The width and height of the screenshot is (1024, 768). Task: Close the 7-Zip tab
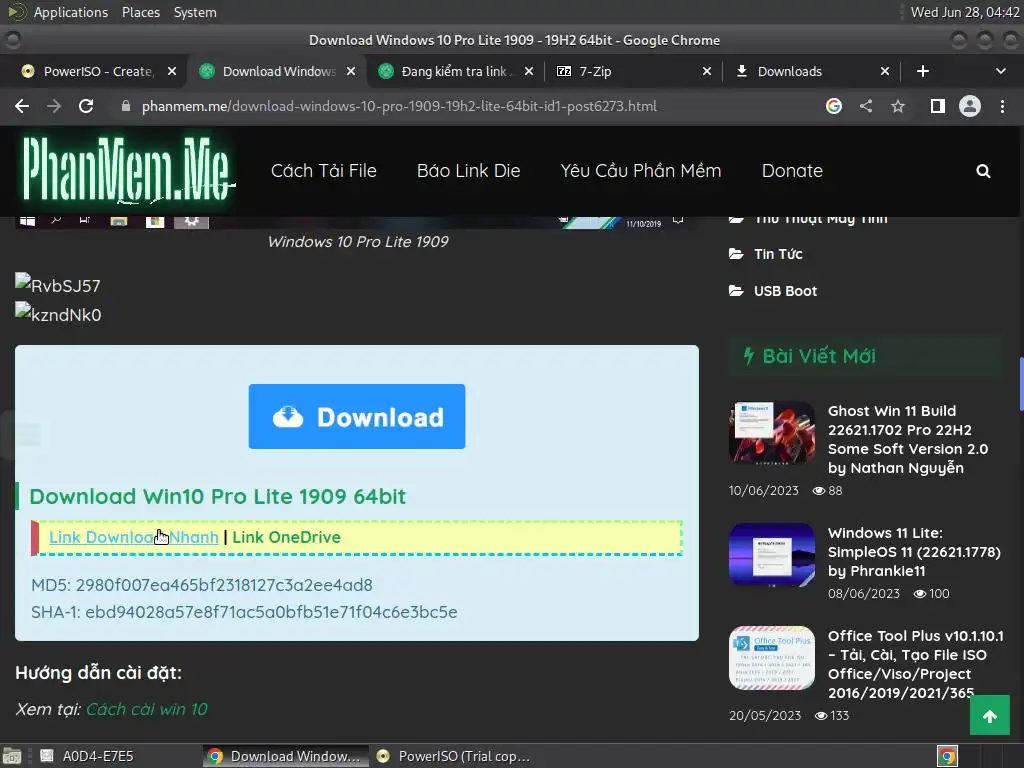(707, 71)
